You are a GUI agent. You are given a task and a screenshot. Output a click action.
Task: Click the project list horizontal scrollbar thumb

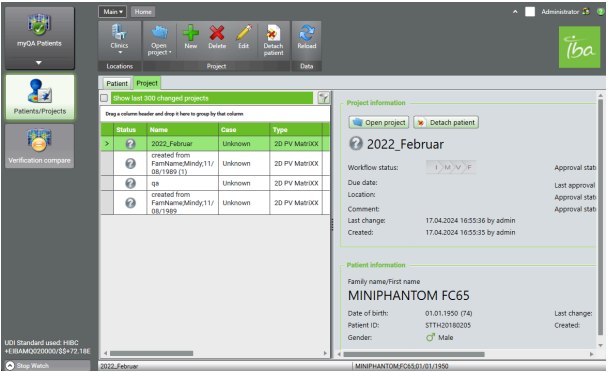[151, 353]
